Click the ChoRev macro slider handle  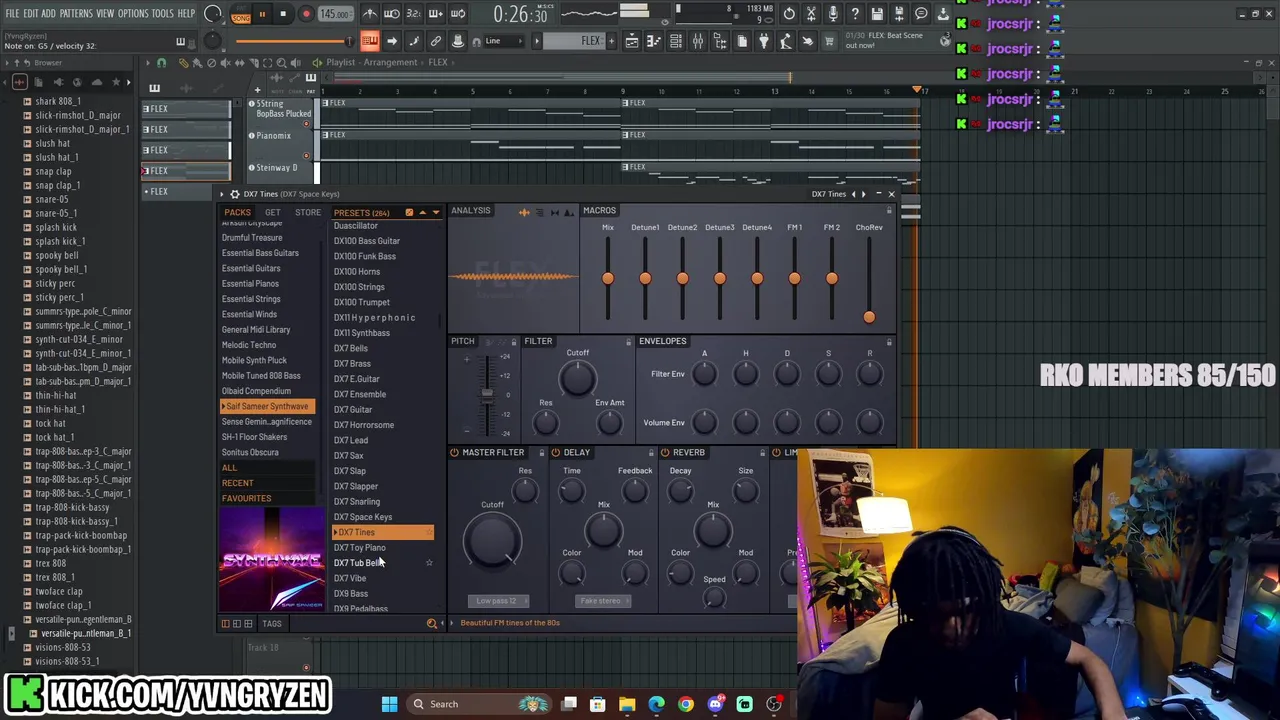coord(869,317)
